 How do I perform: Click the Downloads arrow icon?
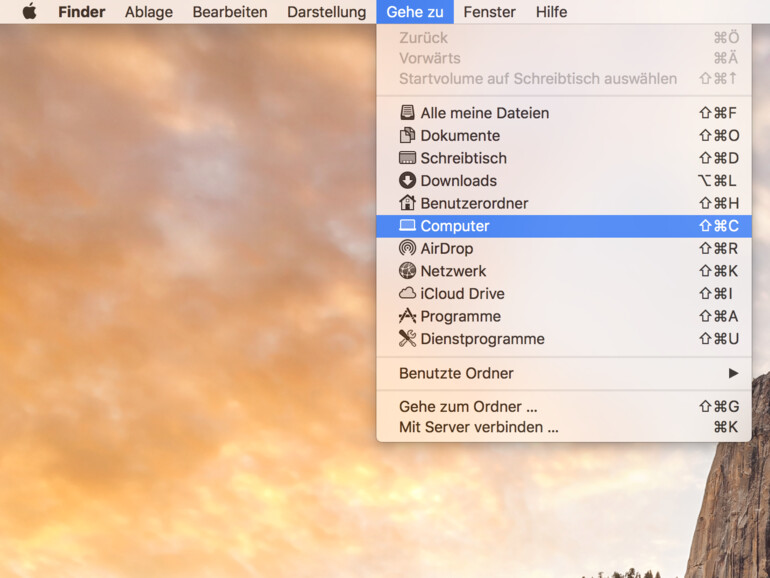pyautogui.click(x=407, y=181)
